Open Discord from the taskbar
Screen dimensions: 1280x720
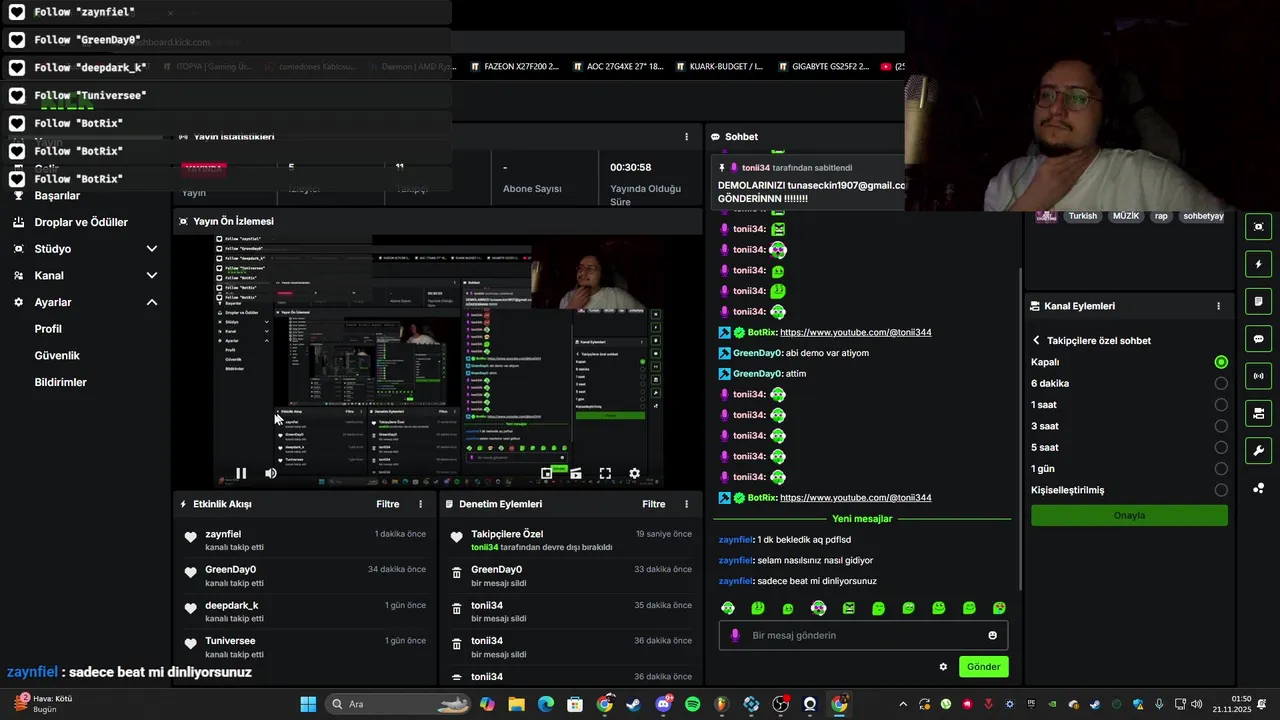click(663, 704)
